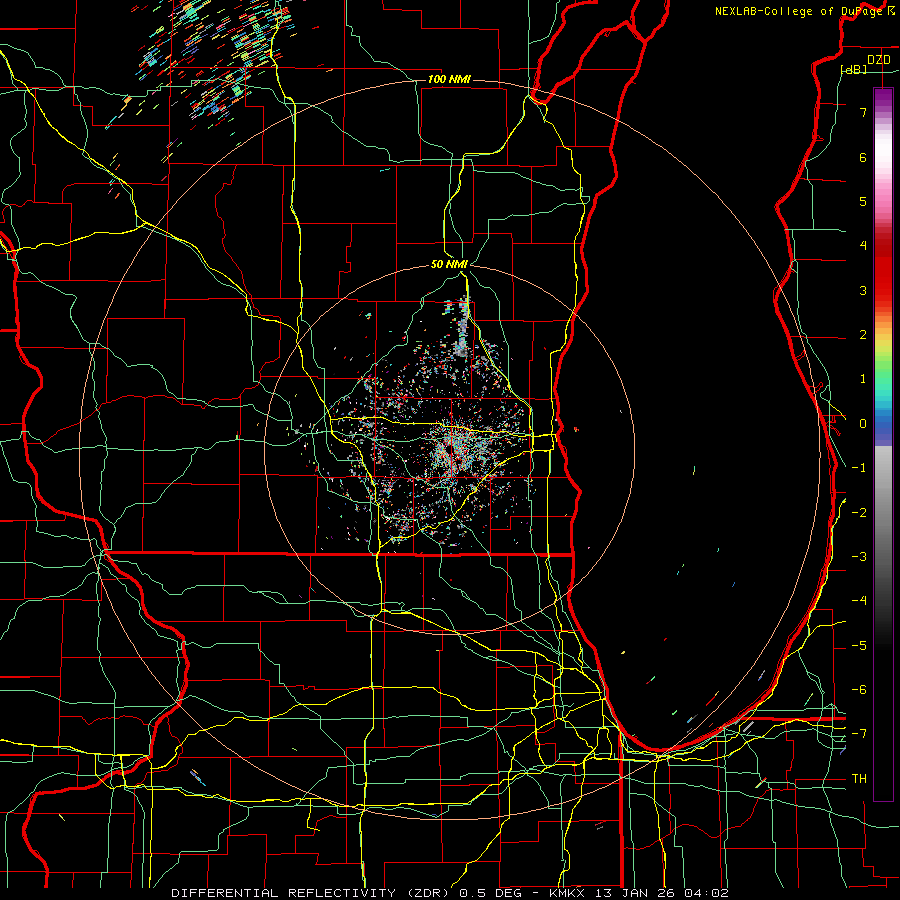Click the -2 value on the color scale

pos(859,513)
